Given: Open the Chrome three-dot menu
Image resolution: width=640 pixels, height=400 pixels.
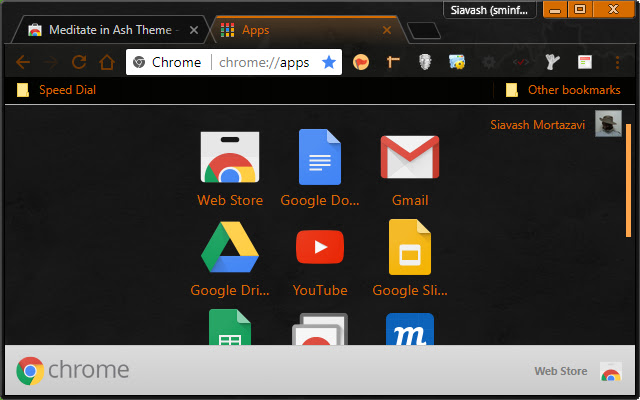Looking at the screenshot, I should 617,62.
